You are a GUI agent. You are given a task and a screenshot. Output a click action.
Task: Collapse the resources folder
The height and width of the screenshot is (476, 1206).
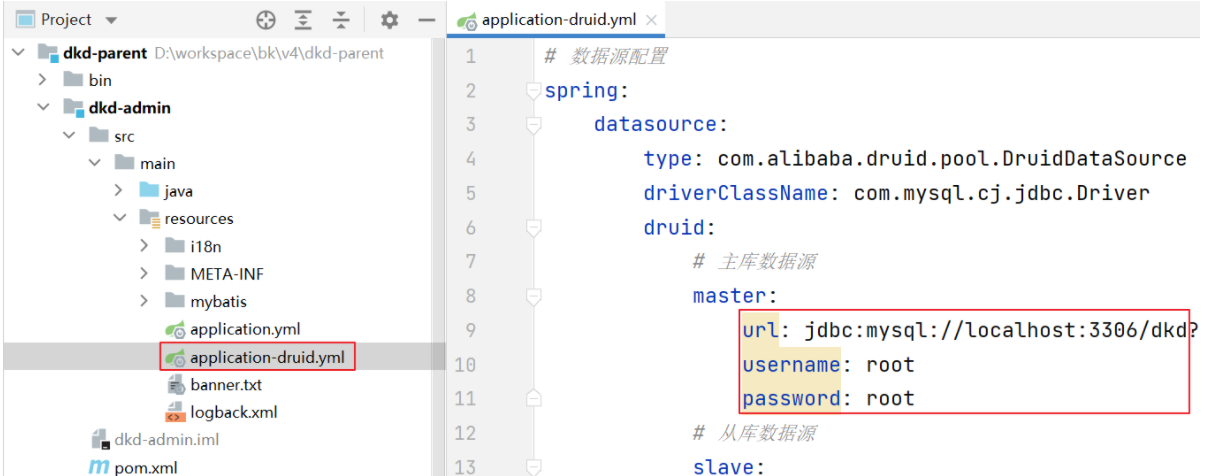click(119, 218)
